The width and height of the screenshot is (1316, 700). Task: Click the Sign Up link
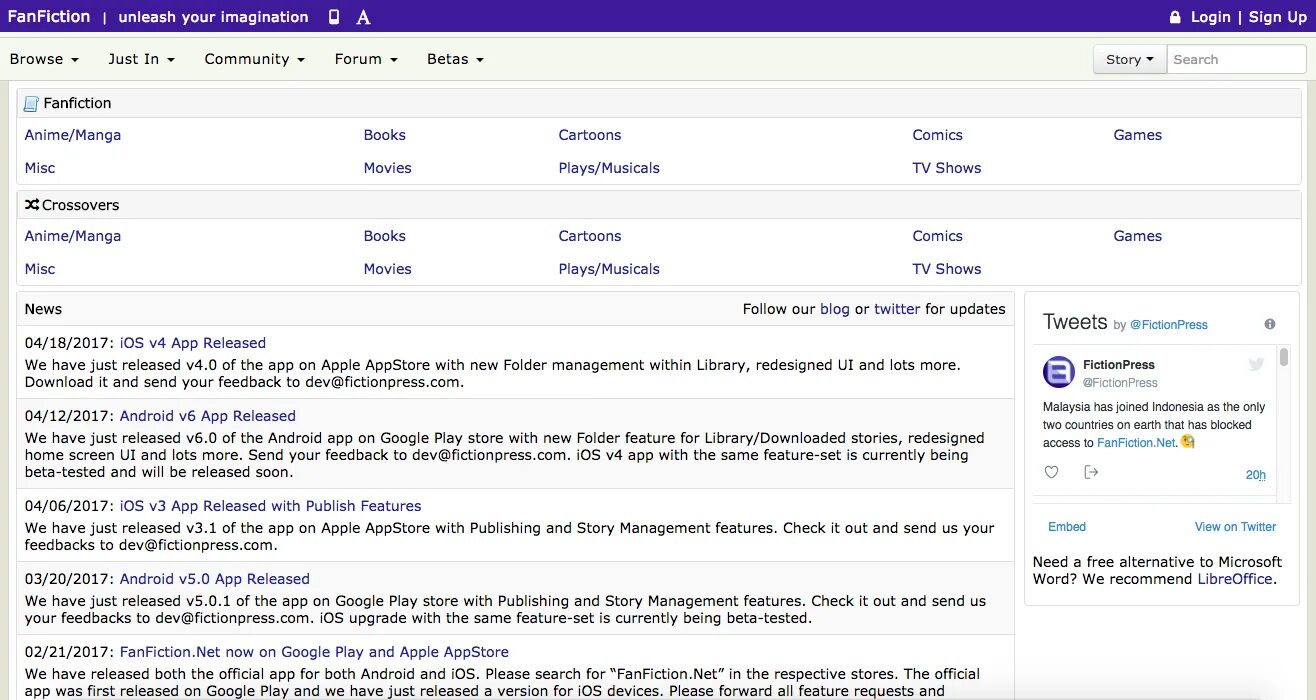(x=1278, y=17)
